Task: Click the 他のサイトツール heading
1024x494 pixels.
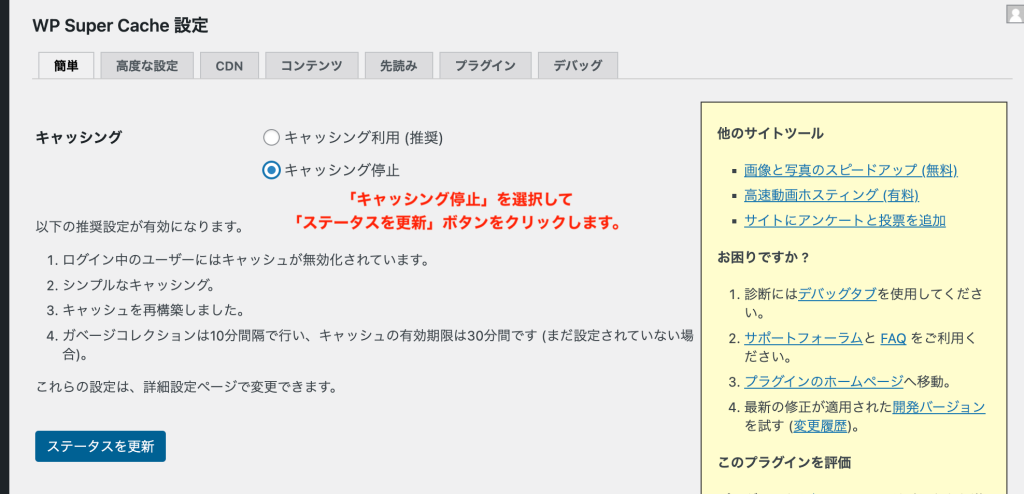Action: point(770,133)
